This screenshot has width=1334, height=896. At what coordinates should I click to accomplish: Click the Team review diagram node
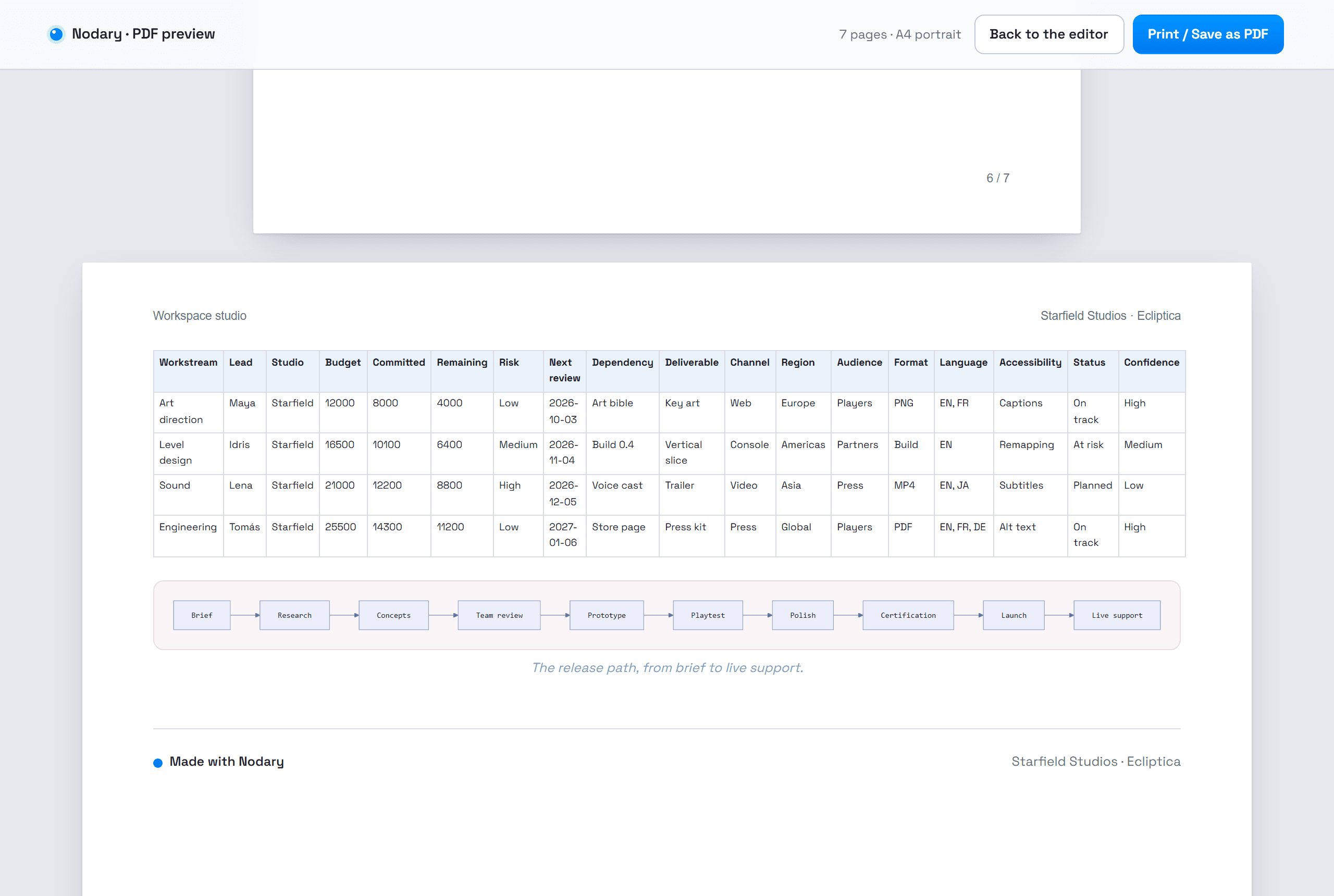499,615
